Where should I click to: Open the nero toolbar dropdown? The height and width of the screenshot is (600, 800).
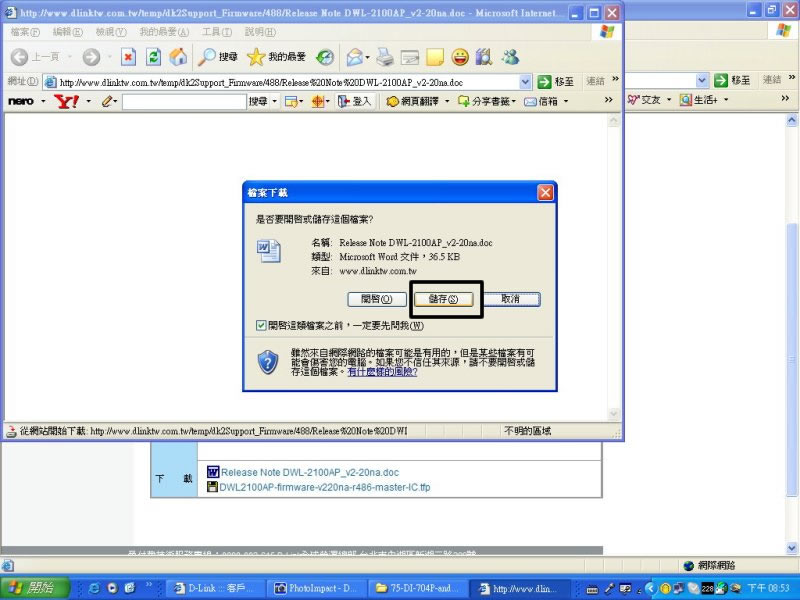coord(43,102)
